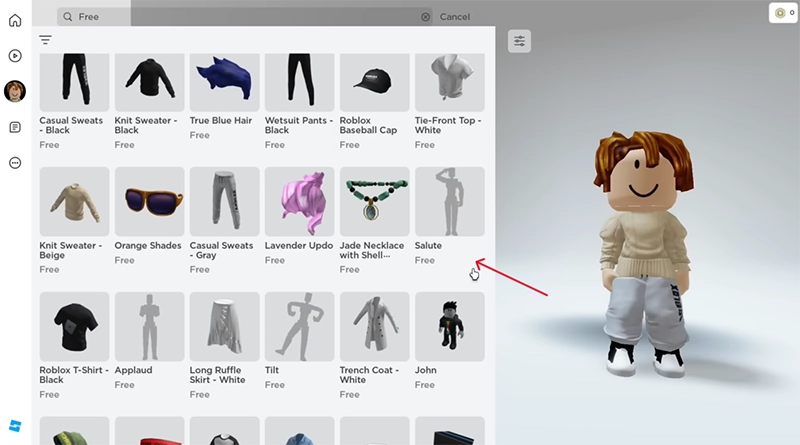This screenshot has height=445, width=800.
Task: Select Casual Sweats - Gray thumbnail
Action: tap(224, 202)
